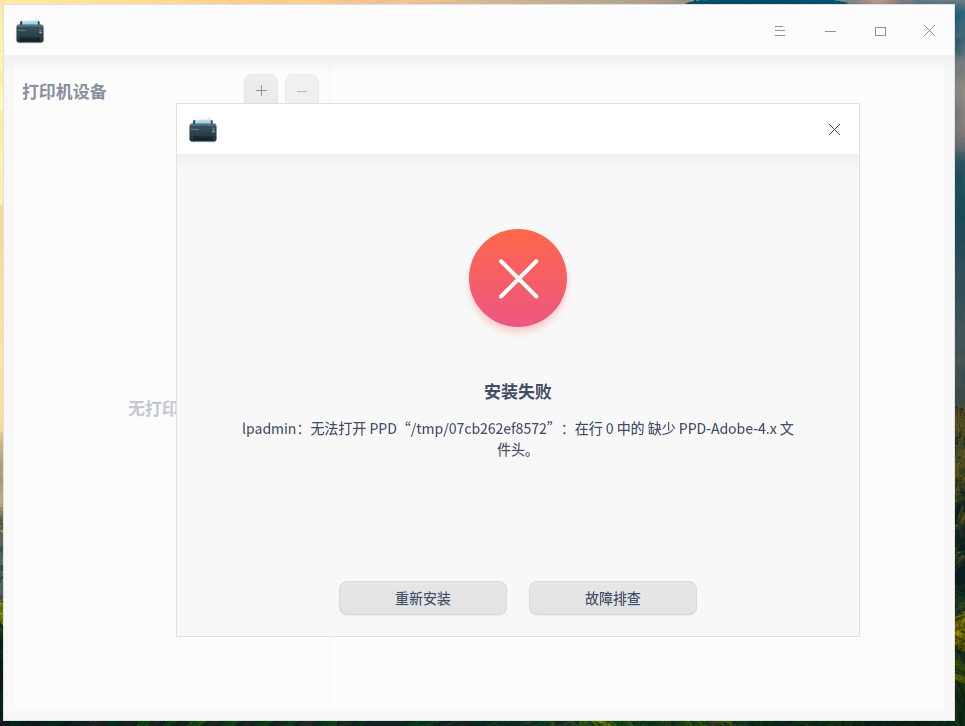
Task: Click the red error cross icon
Action: (518, 278)
